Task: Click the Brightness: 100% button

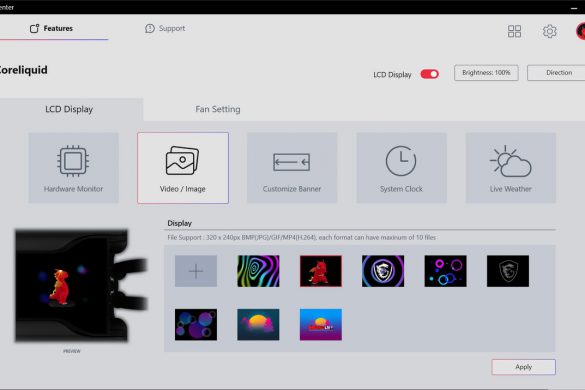Action: point(486,73)
